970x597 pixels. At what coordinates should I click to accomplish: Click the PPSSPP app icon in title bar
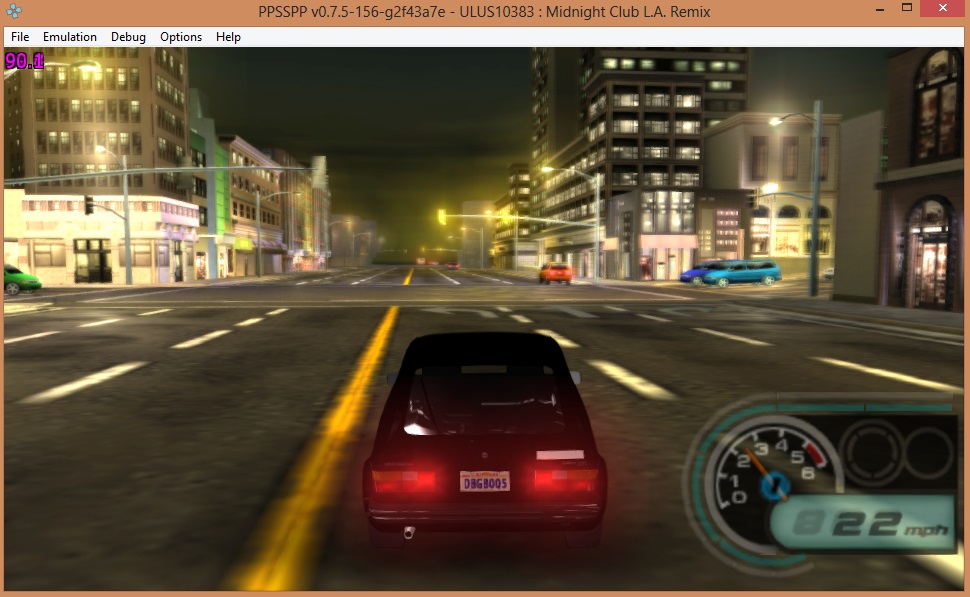12,10
